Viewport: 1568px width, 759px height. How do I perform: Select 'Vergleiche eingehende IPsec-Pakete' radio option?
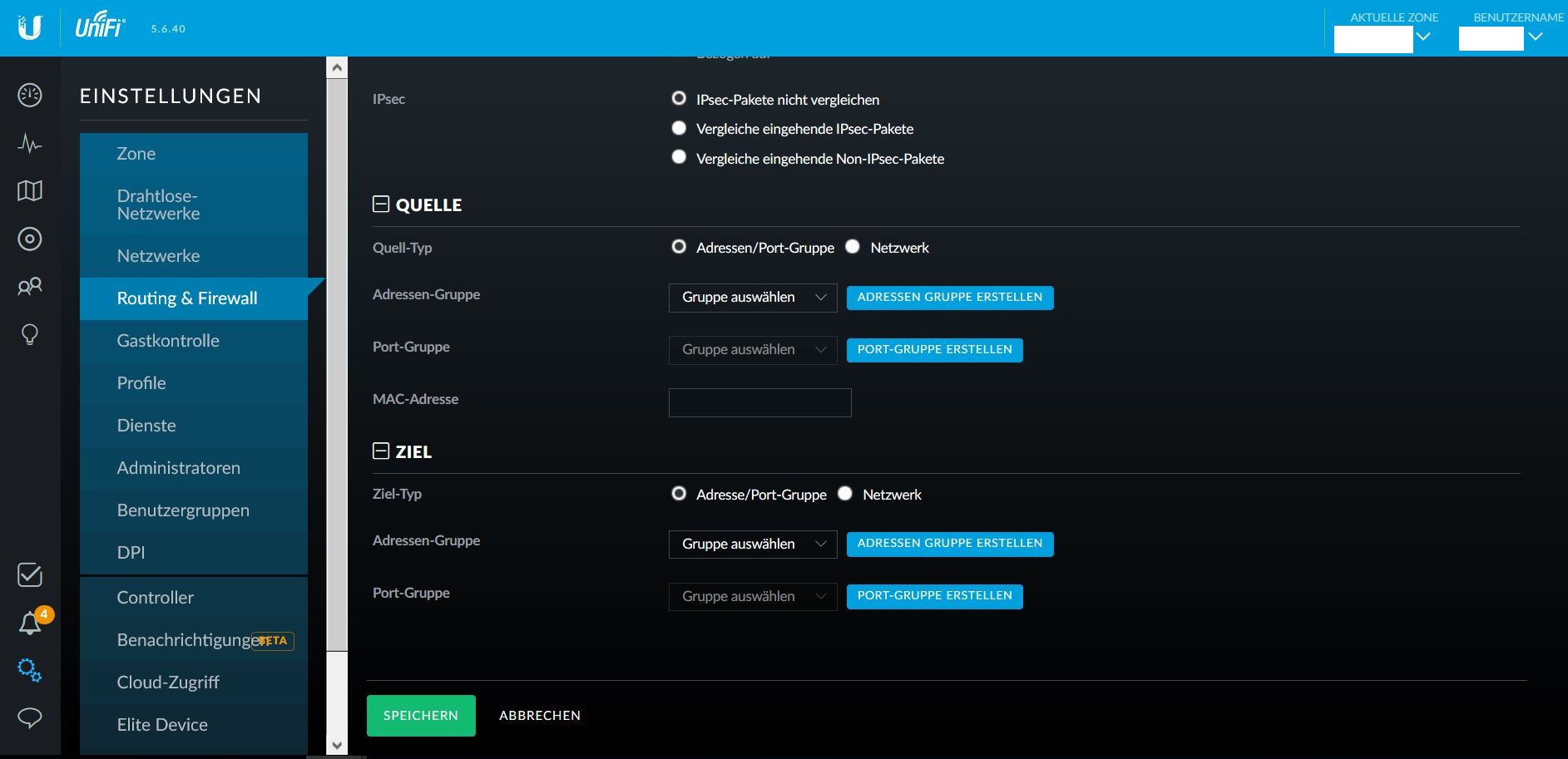(679, 128)
